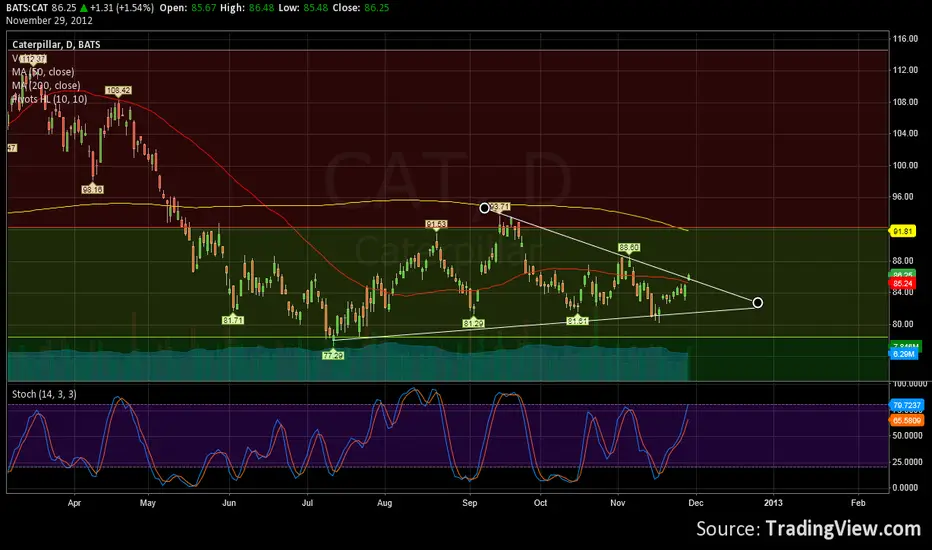Click the blue 79.7237 stochastic value tag
The image size is (932, 550).
pos(907,406)
